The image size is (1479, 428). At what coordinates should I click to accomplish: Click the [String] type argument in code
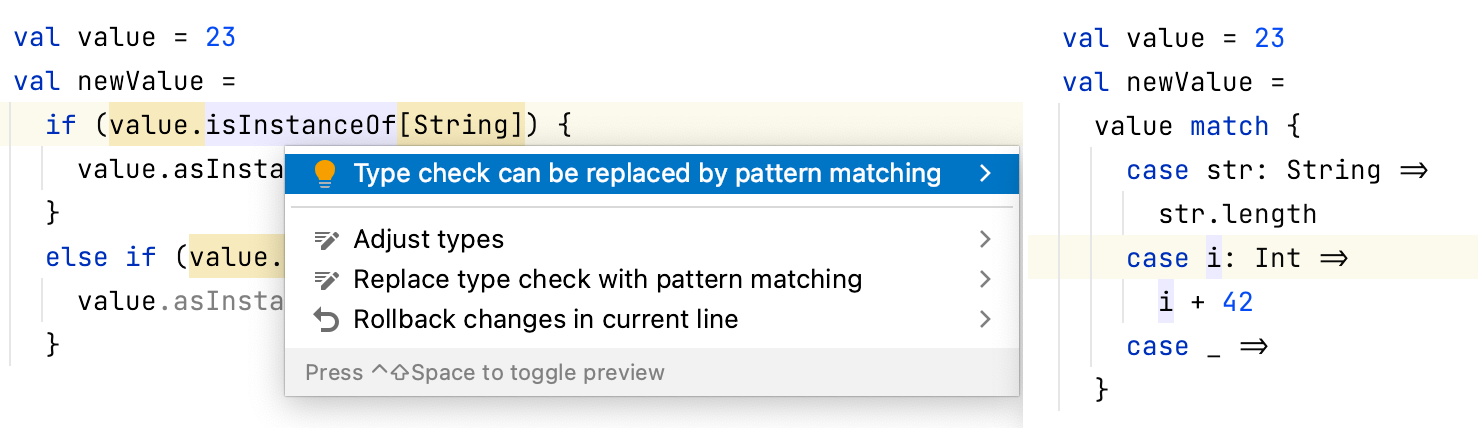click(461, 125)
